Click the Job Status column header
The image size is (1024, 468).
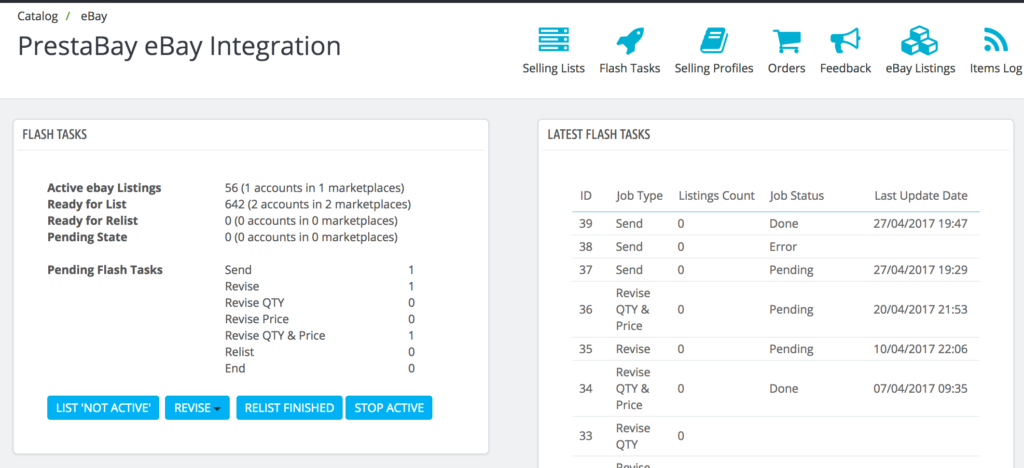pyautogui.click(x=797, y=196)
